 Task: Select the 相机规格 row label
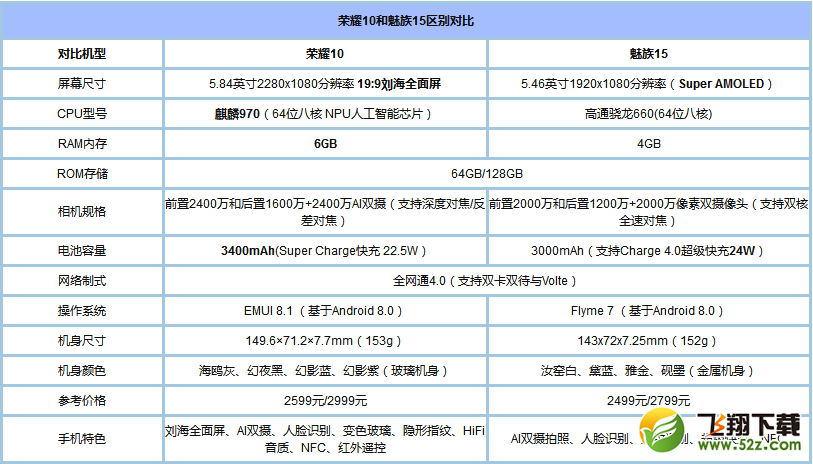pyautogui.click(x=82, y=212)
